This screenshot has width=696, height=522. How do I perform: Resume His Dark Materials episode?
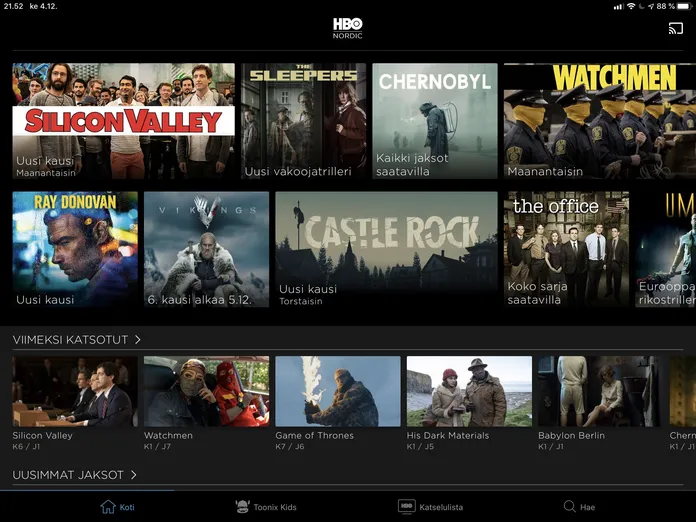(469, 391)
